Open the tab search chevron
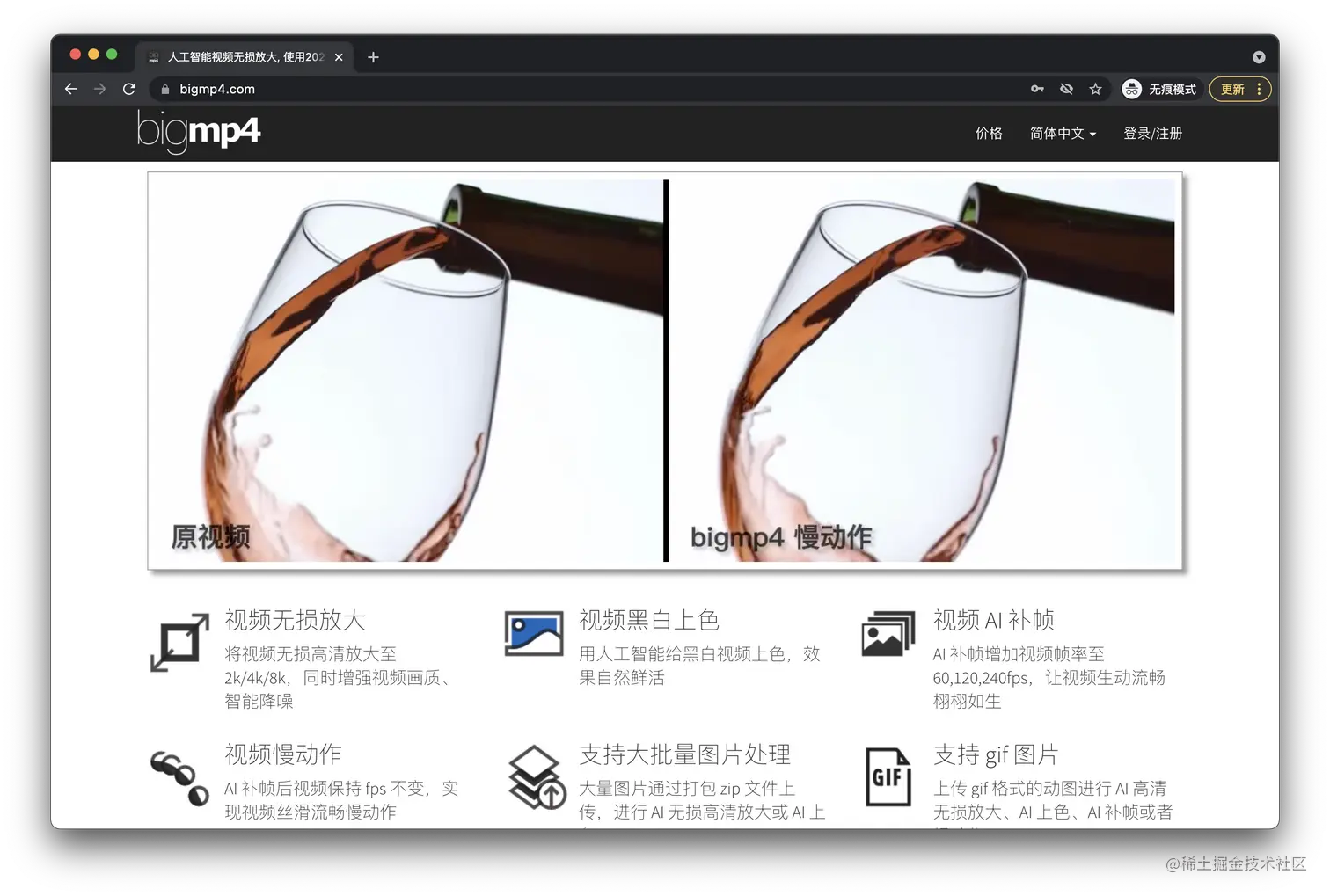This screenshot has width=1330, height=896. [x=1259, y=56]
